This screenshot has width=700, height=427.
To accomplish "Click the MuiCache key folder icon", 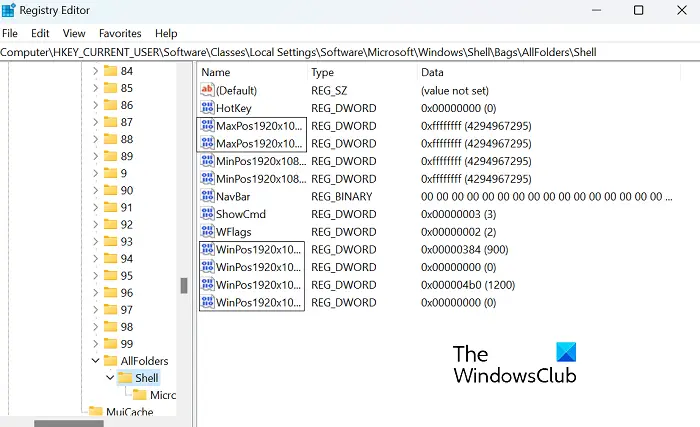I will coord(96,411).
